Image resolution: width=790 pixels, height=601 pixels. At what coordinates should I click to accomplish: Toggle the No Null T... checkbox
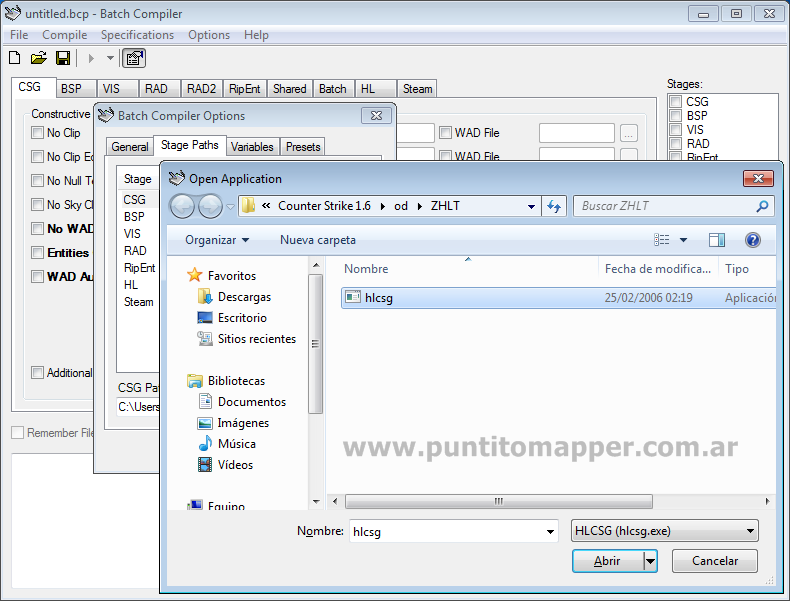pos(37,180)
